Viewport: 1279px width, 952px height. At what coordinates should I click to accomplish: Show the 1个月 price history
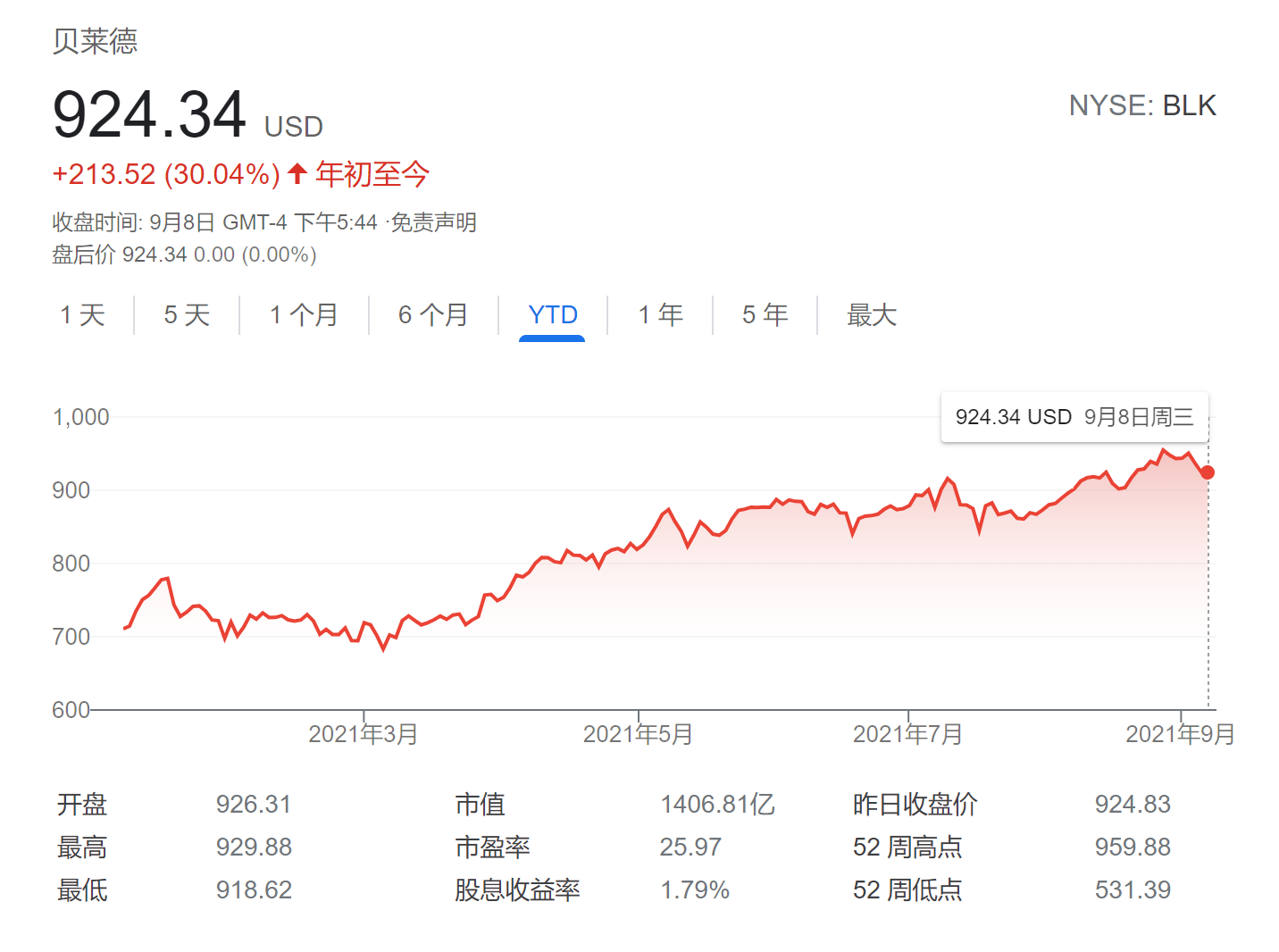click(x=304, y=315)
